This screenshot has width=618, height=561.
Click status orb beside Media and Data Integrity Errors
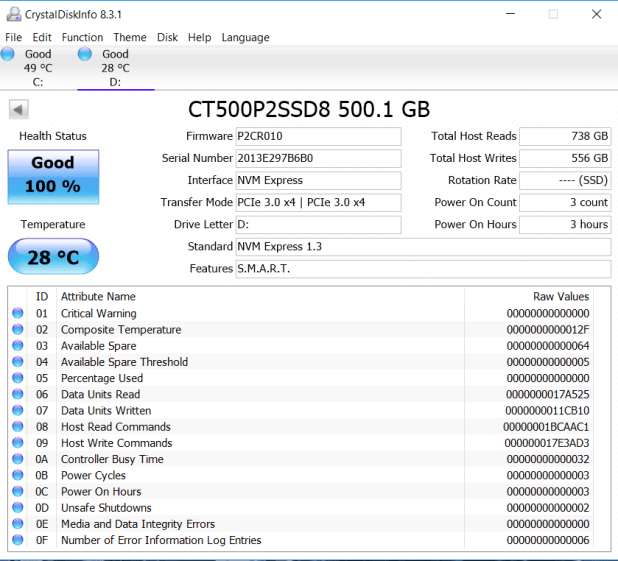pos(18,523)
